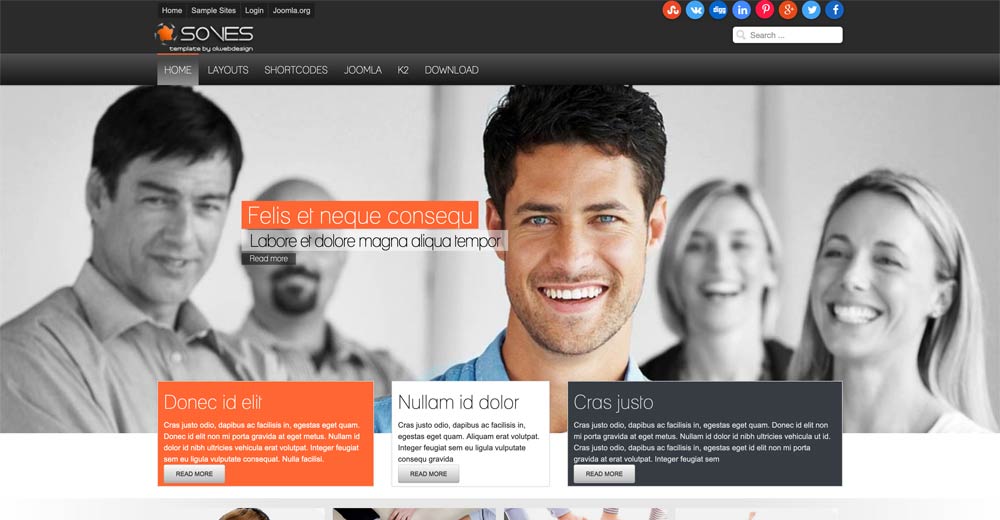Click the Donec id elit heading

point(212,402)
